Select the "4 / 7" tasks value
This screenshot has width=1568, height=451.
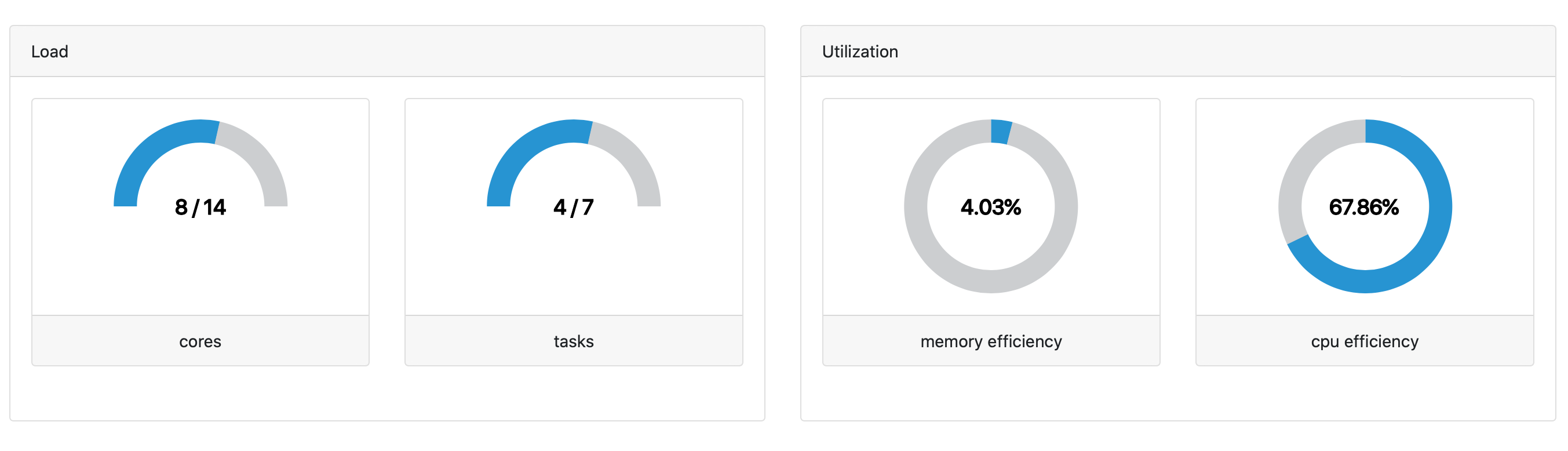[x=574, y=208]
